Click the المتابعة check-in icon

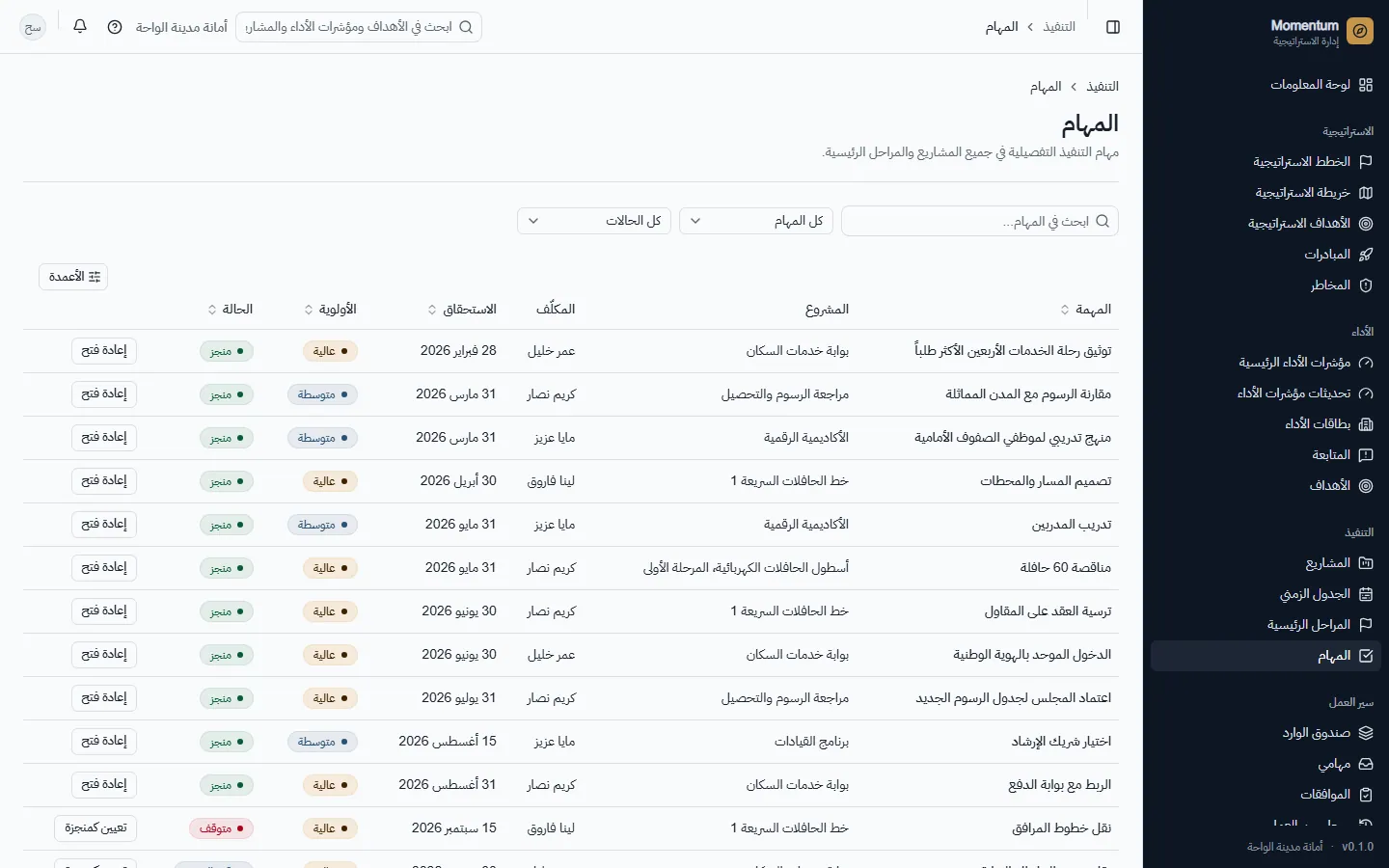click(x=1366, y=455)
